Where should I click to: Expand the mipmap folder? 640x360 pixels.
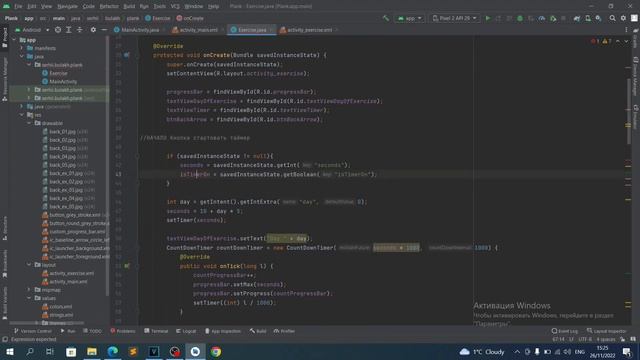pos(29,290)
